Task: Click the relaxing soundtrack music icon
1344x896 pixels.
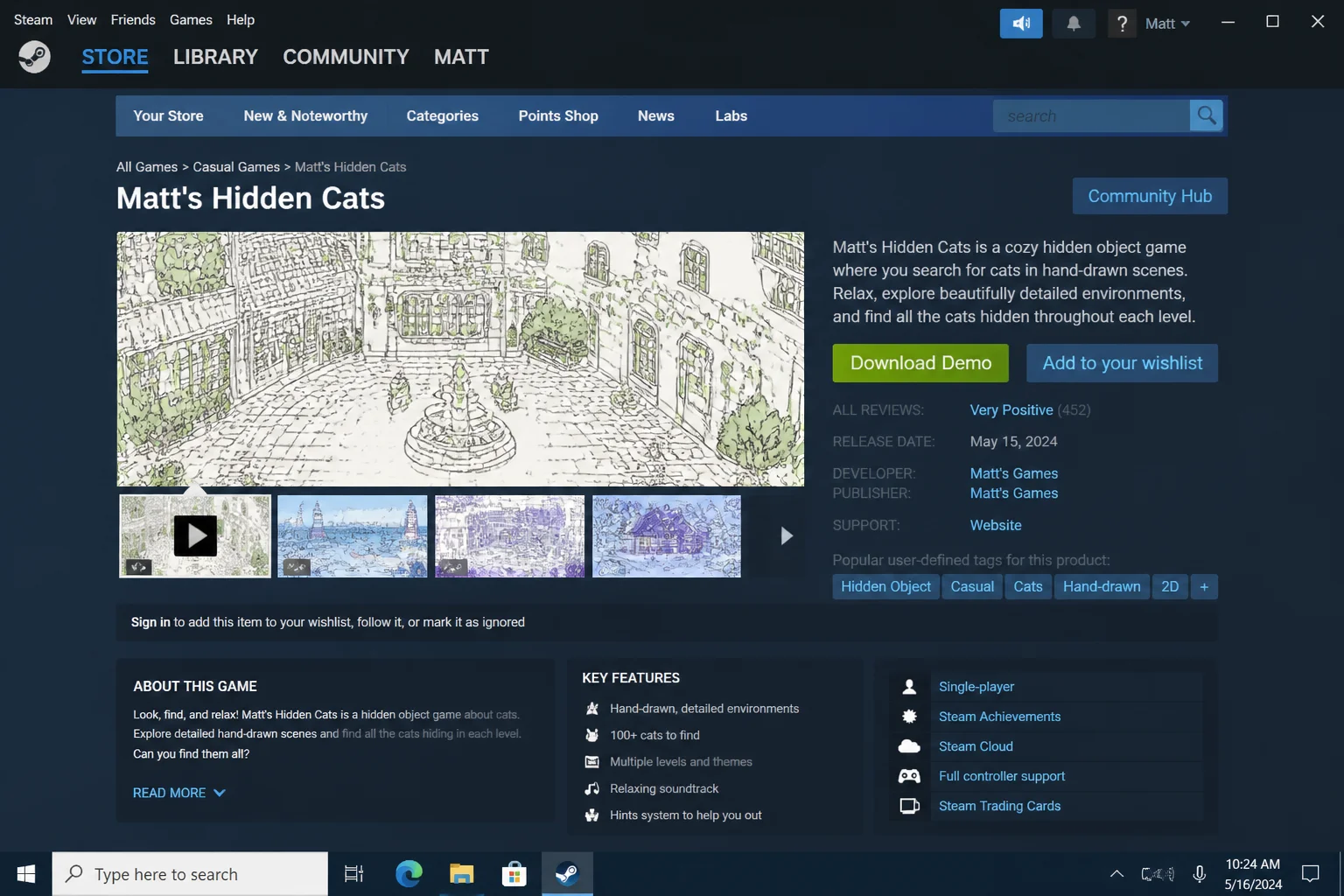Action: (592, 788)
